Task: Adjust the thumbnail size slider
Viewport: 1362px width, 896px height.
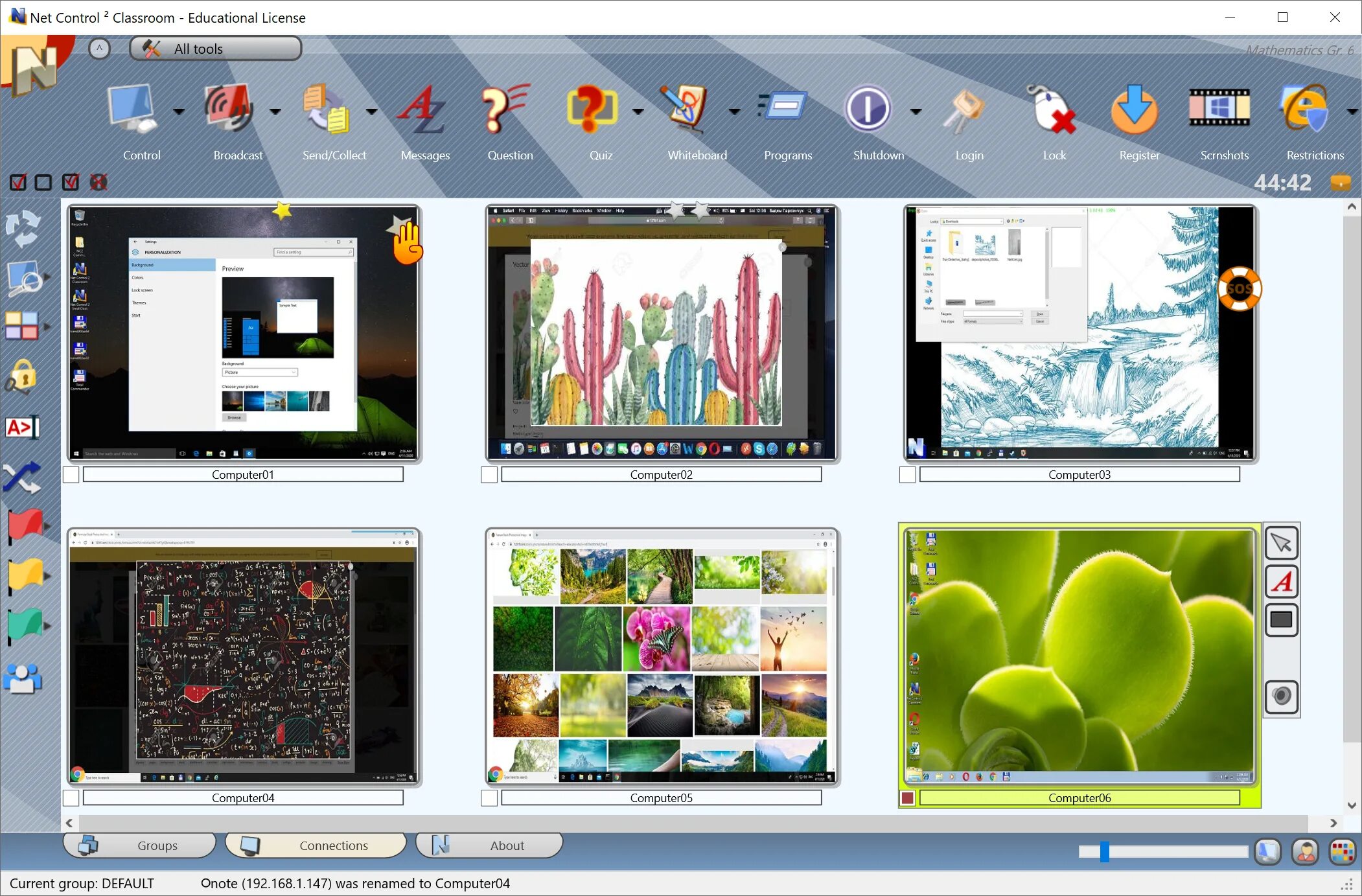Action: point(1104,852)
